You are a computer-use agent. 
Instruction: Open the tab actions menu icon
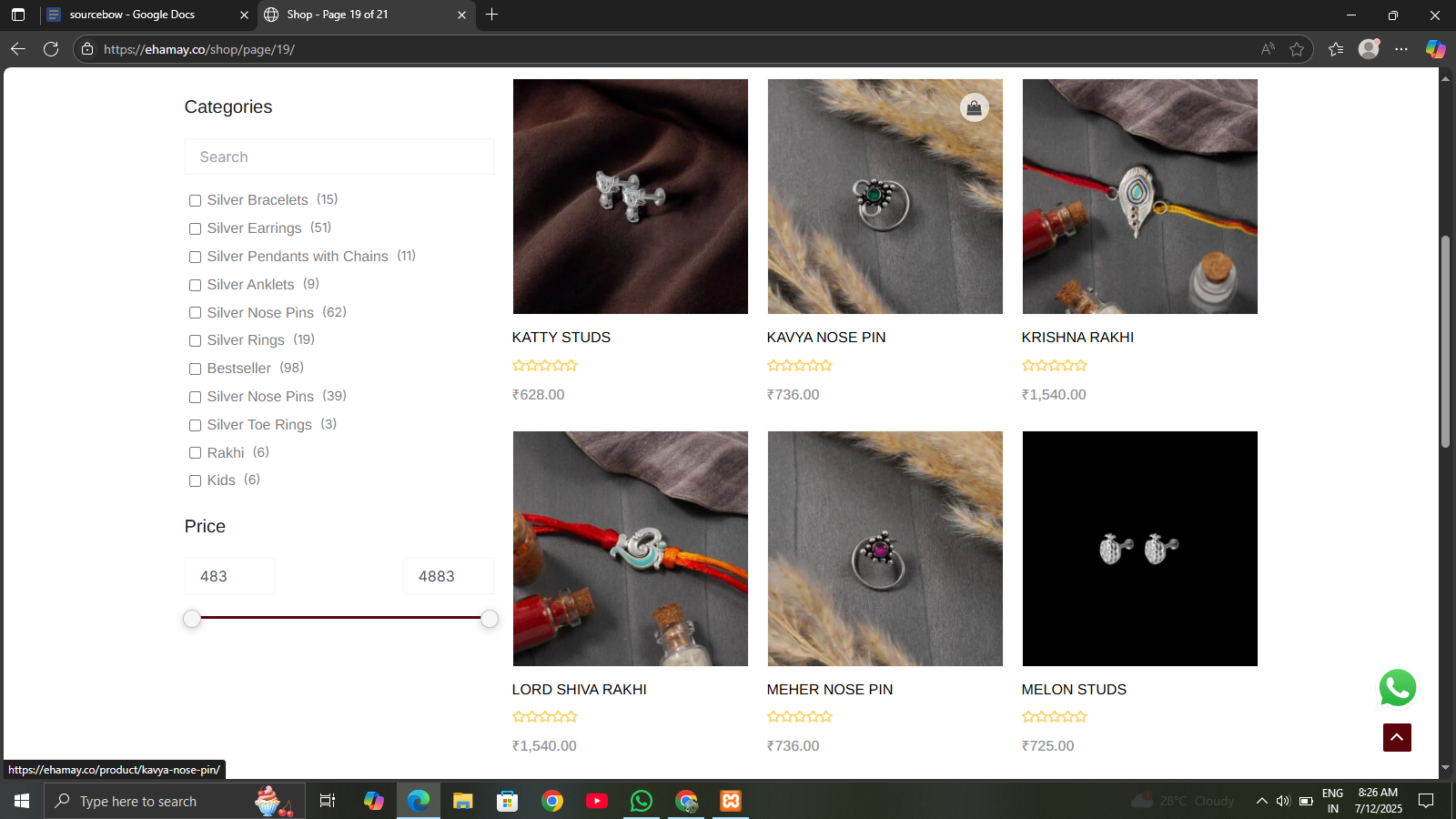[x=18, y=15]
